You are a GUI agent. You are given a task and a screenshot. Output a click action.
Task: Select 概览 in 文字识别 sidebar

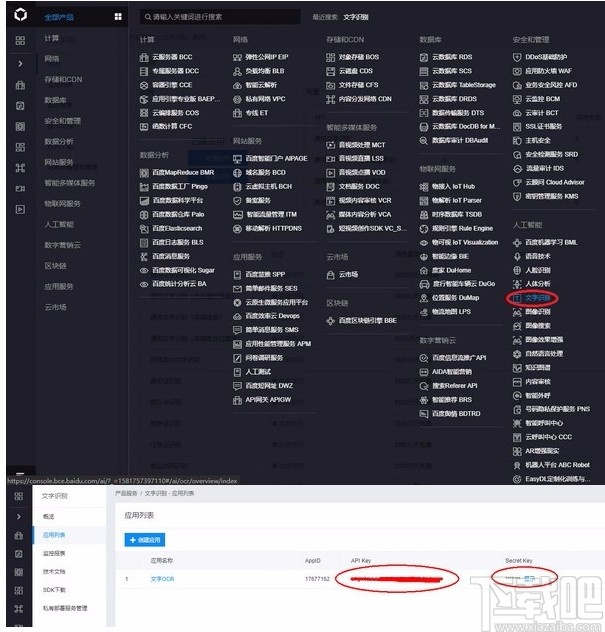pyautogui.click(x=48, y=516)
